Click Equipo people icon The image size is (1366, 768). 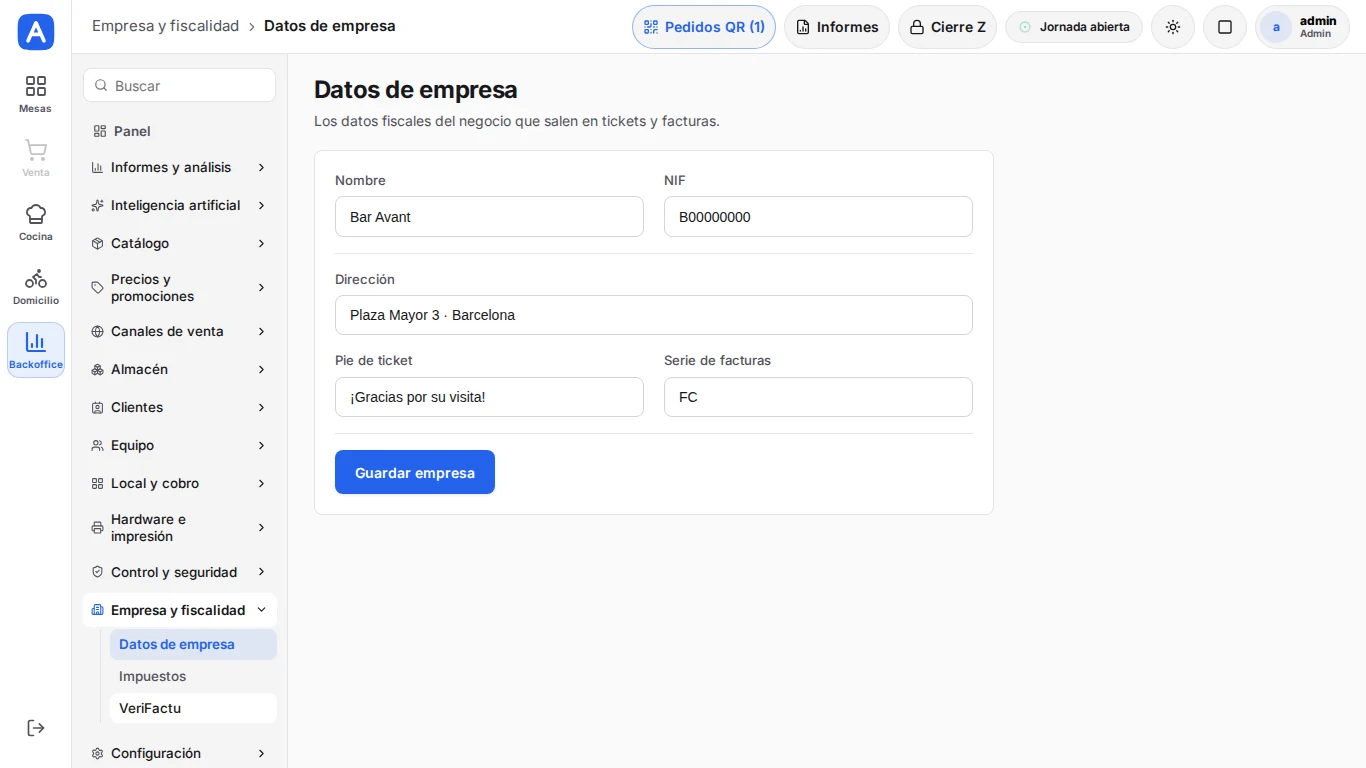(97, 445)
